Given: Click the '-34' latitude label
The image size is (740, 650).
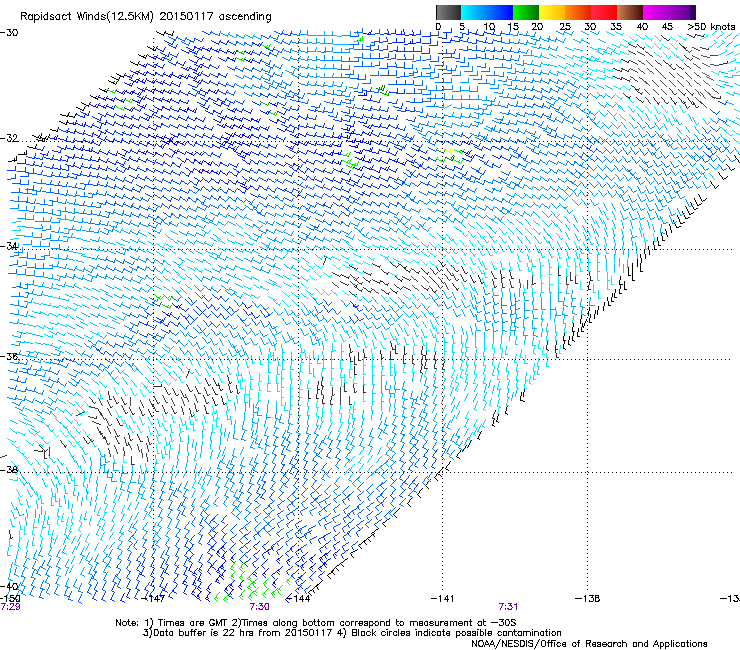Looking at the screenshot, I should point(9,246).
